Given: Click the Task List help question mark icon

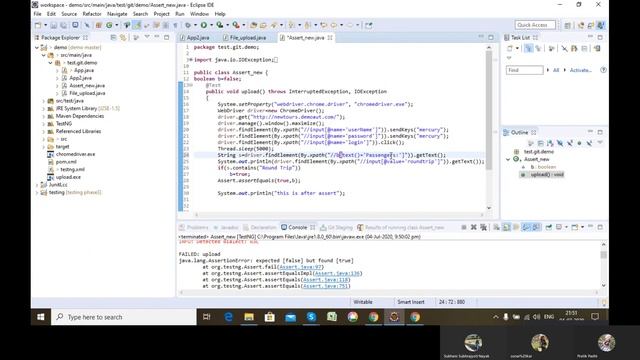Looking at the screenshot, I should (x=603, y=70).
